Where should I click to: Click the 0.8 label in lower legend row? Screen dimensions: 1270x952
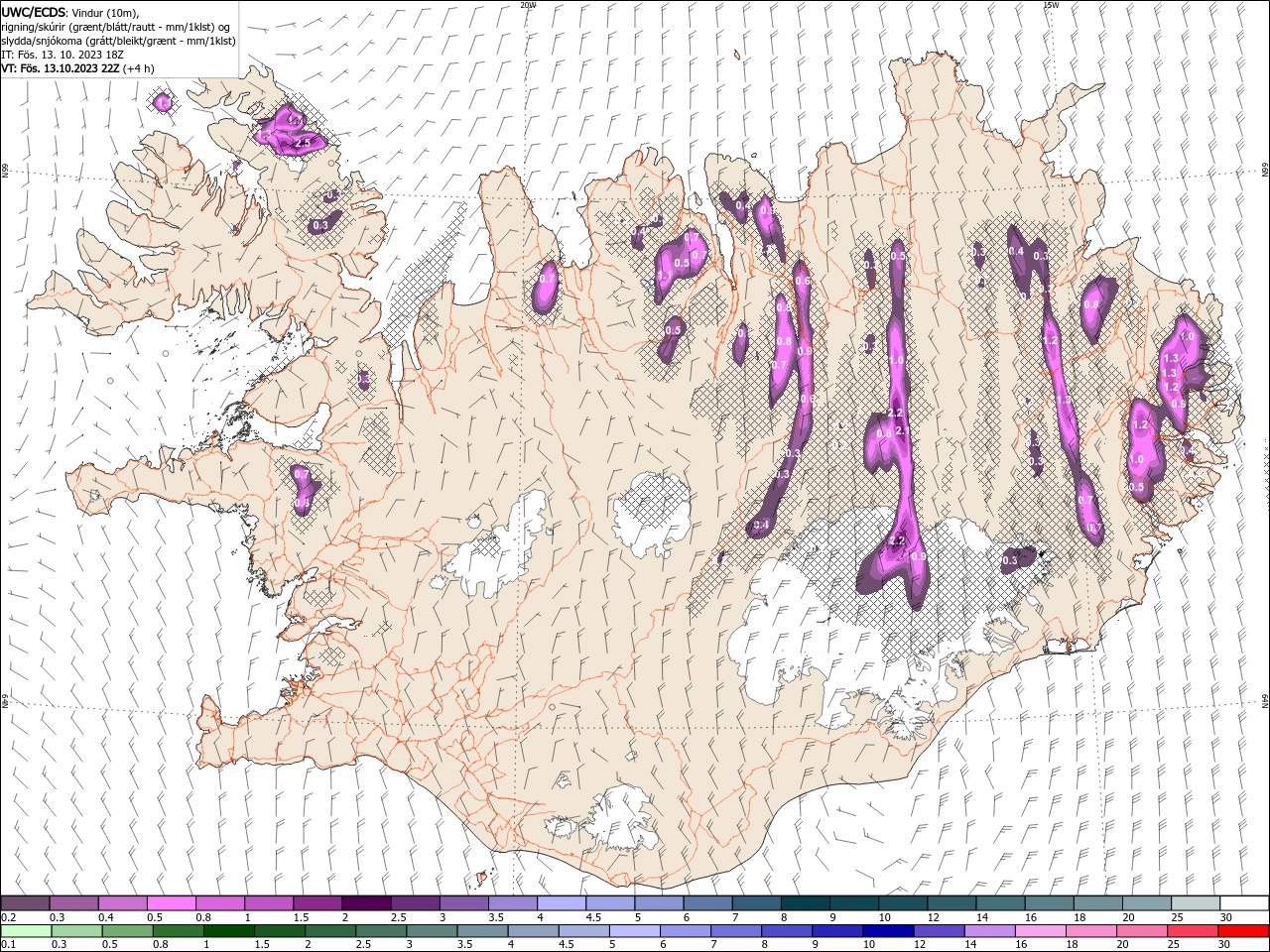[x=160, y=944]
